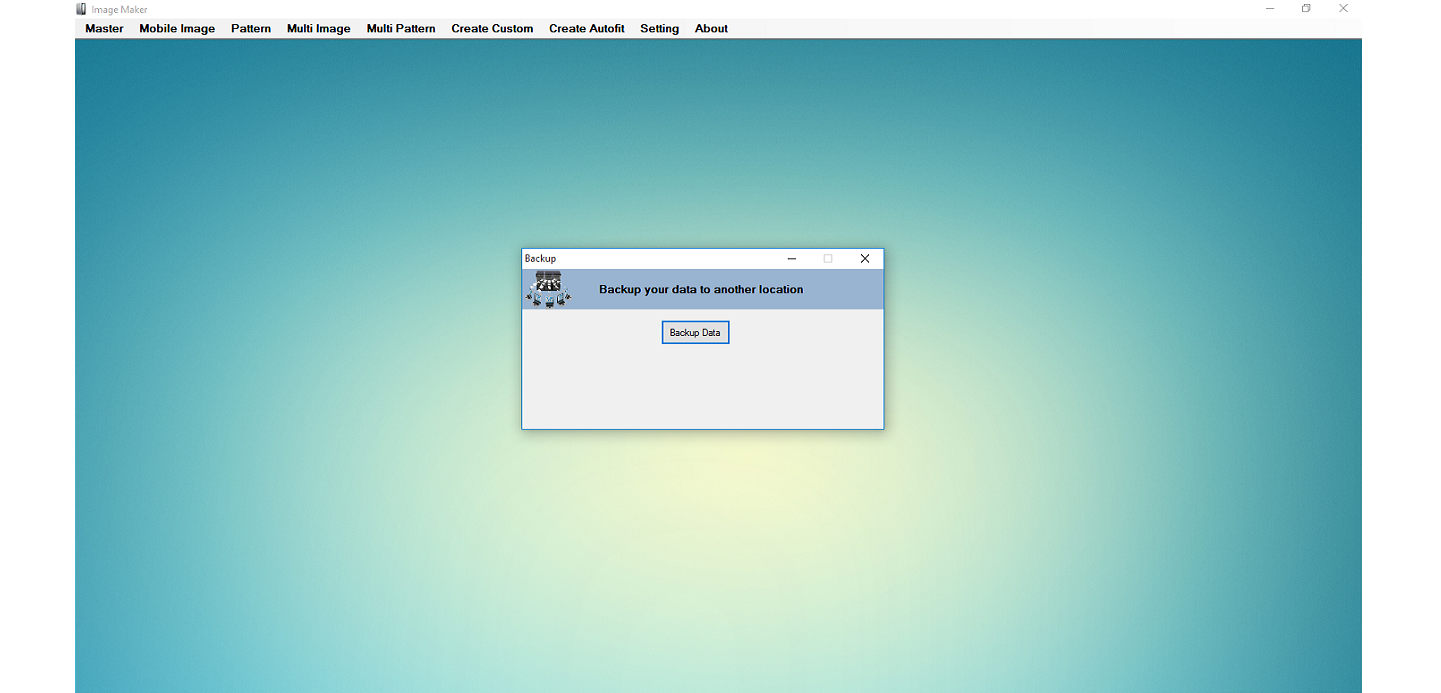Minimize the Backup dialog window

click(x=791, y=259)
